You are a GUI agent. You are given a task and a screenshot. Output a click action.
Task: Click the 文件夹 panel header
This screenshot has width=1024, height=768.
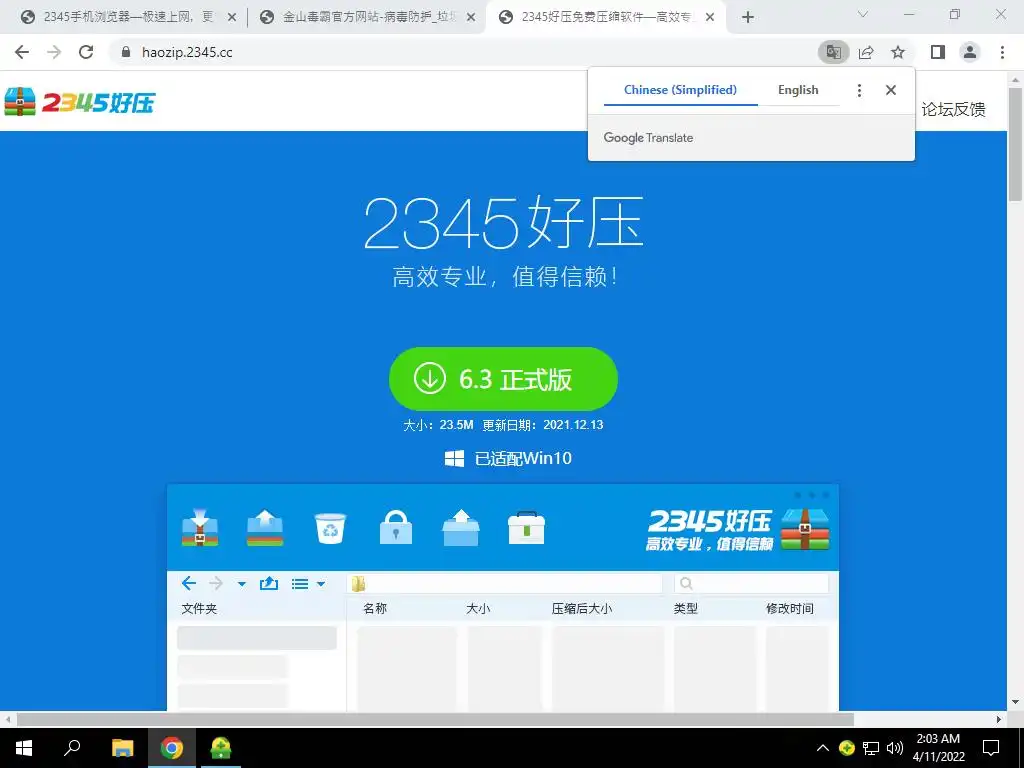[199, 609]
